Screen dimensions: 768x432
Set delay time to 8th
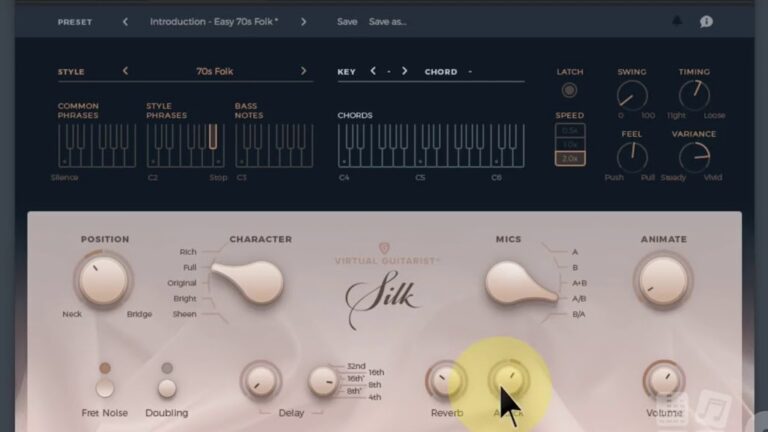tap(375, 385)
